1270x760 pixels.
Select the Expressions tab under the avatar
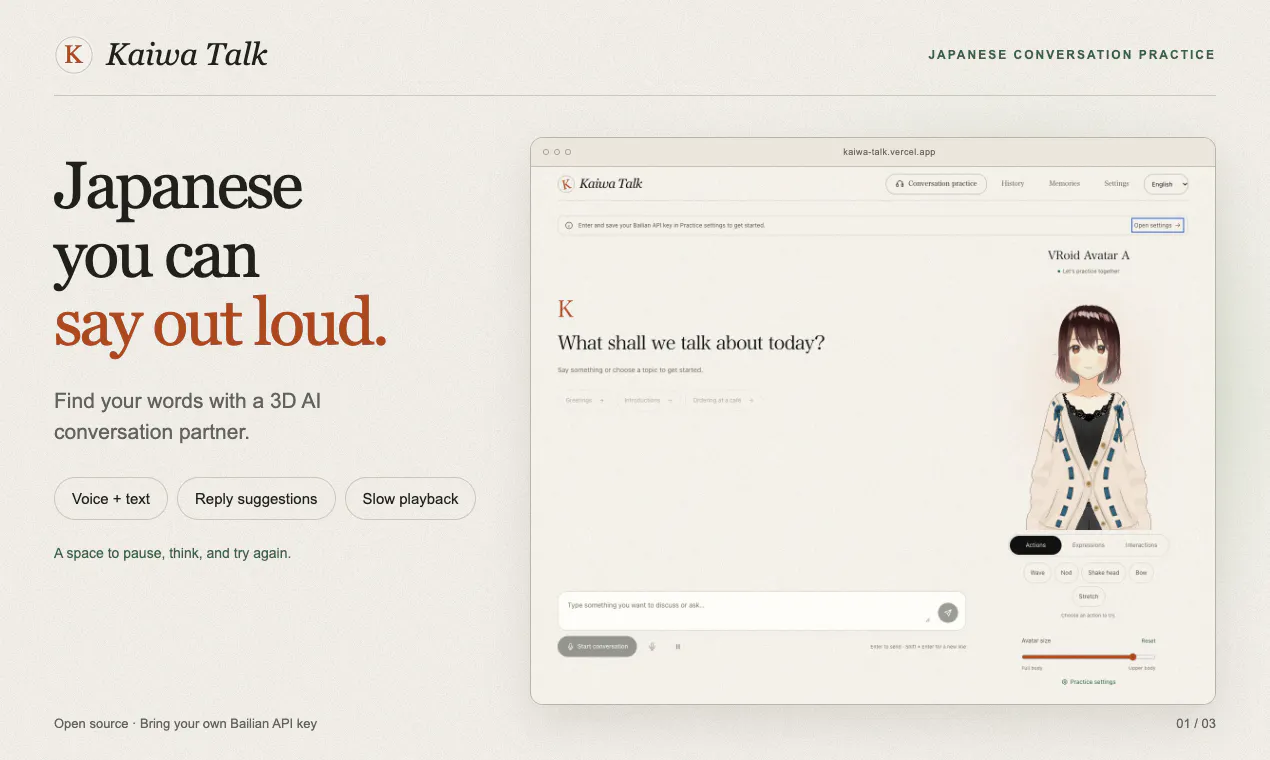pyautogui.click(x=1088, y=545)
